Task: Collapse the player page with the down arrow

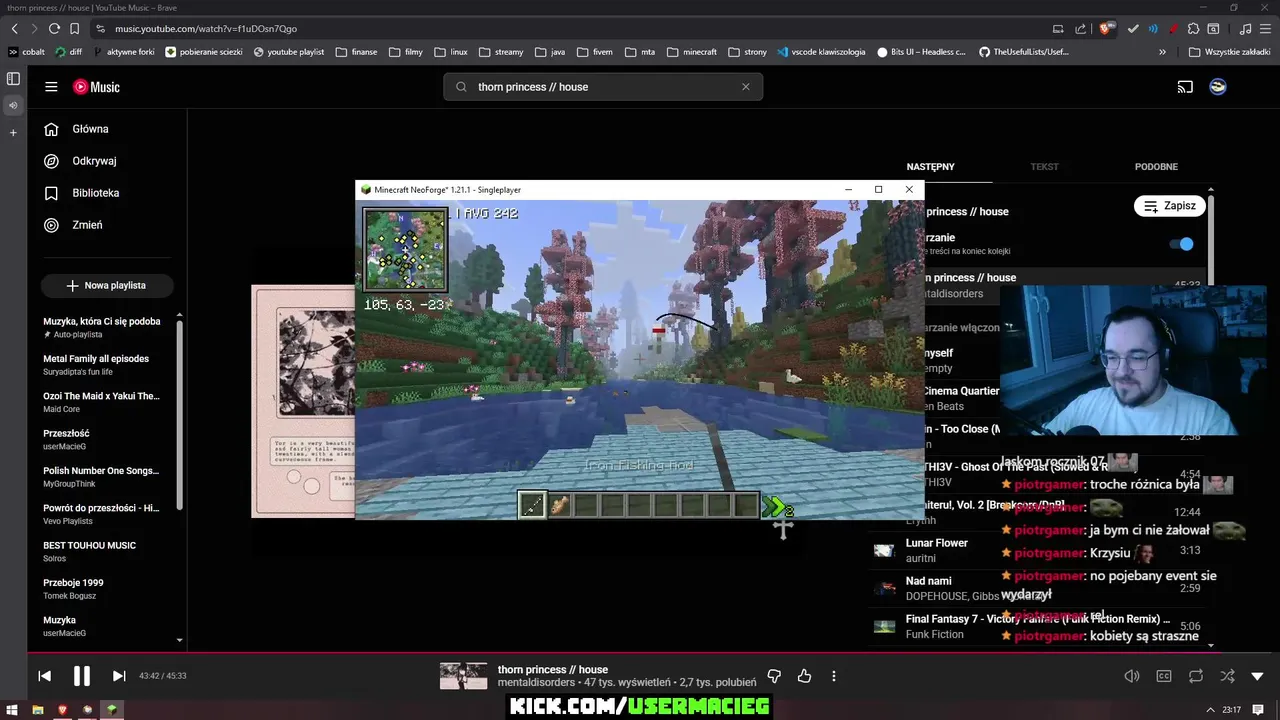Action: (1258, 676)
